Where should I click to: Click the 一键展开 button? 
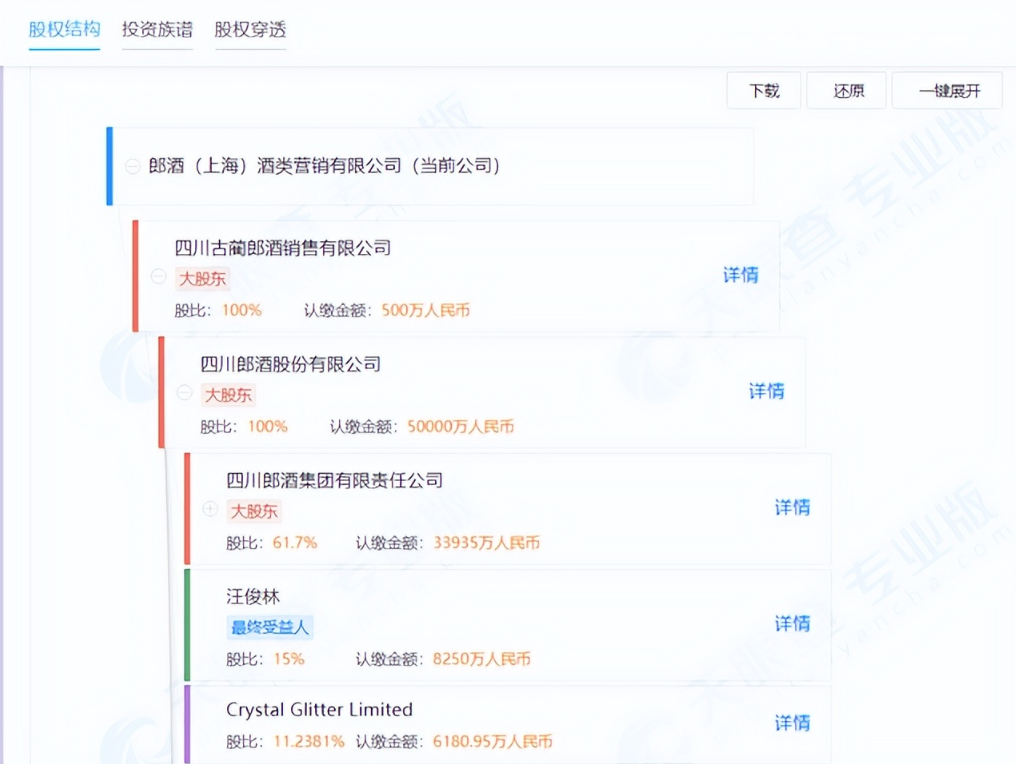[x=948, y=91]
